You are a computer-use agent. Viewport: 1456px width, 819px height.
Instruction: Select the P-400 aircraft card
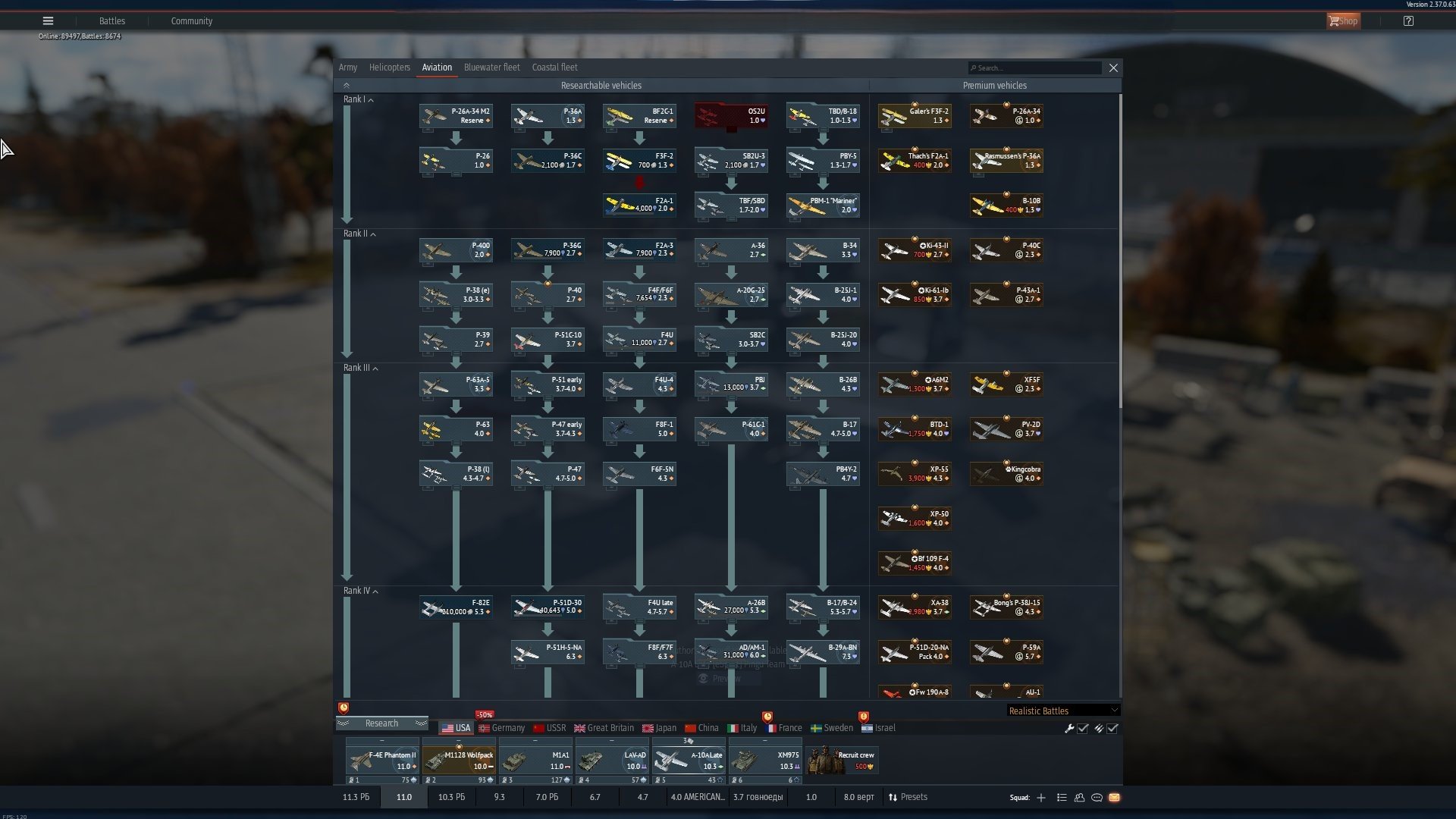click(456, 249)
